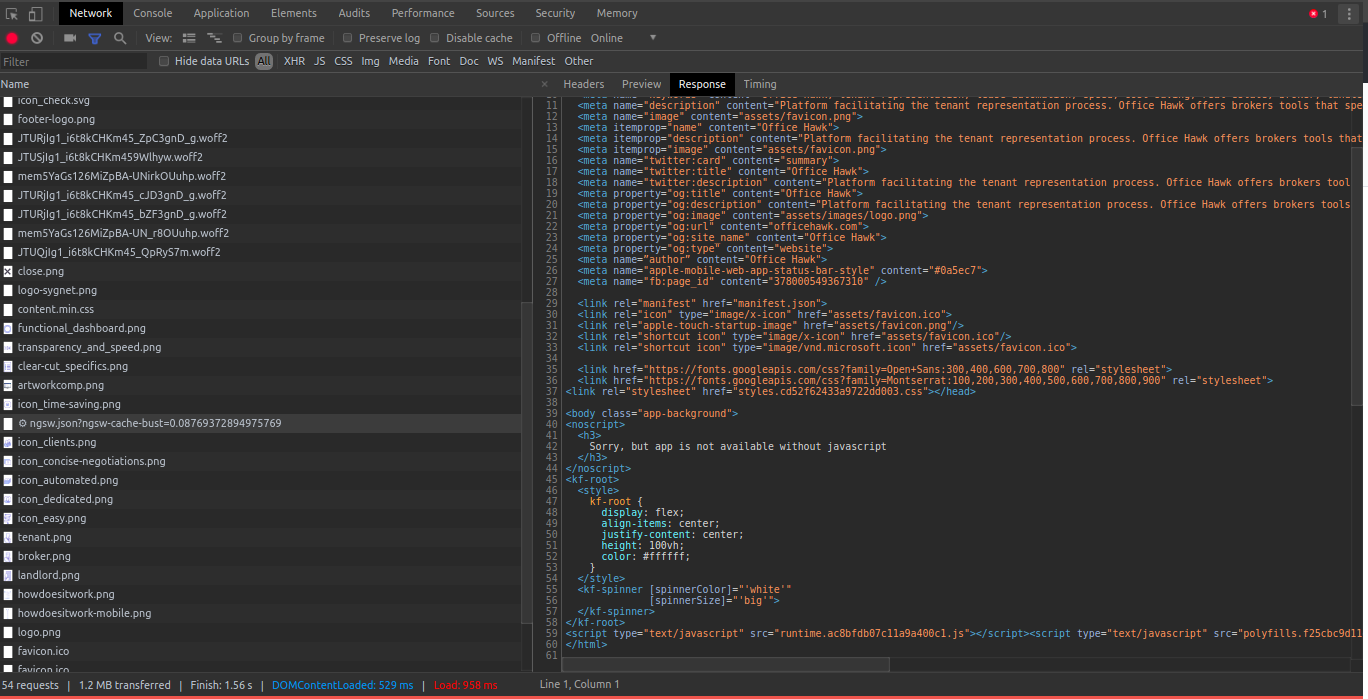This screenshot has height=699, width=1368.
Task: Click icon next to content.min.css
Action: pyautogui.click(x=8, y=309)
